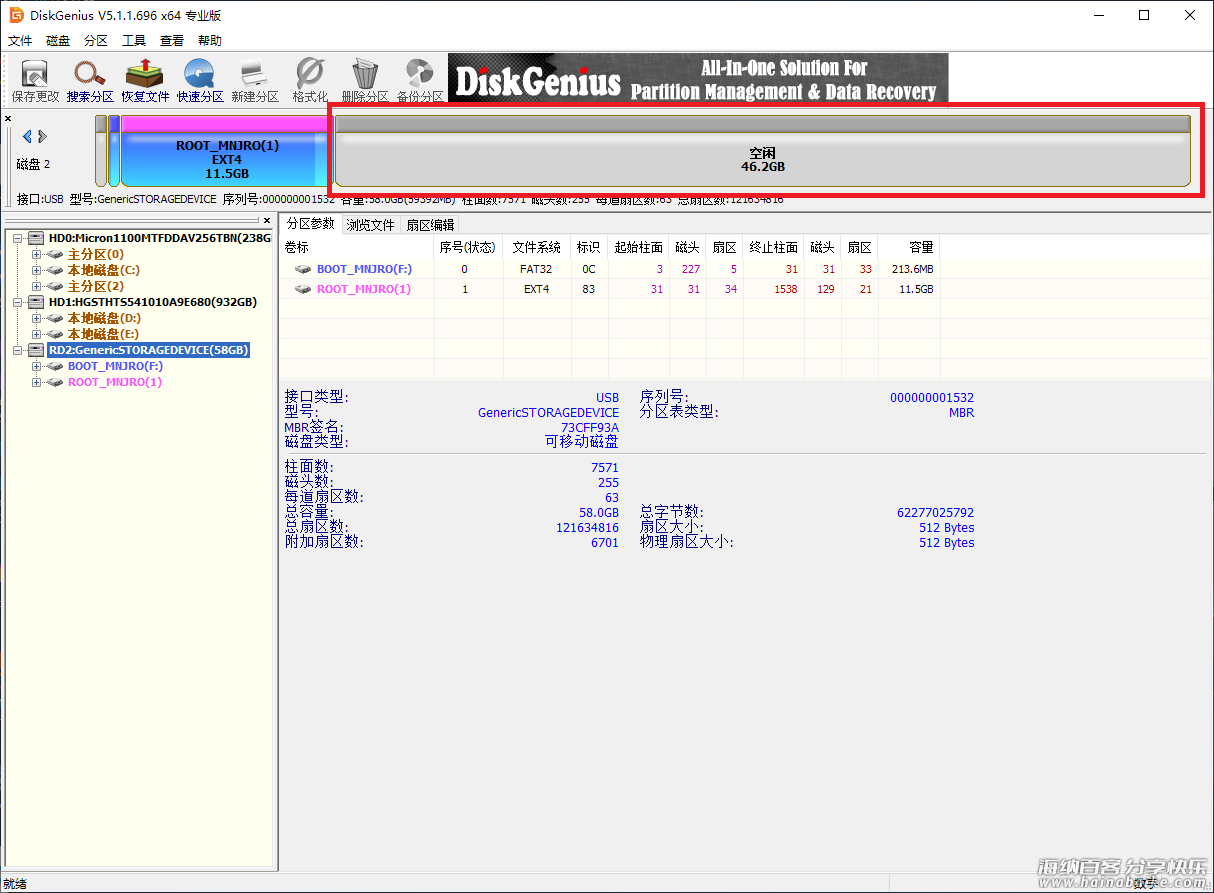Select BOOT_MNJRO(F:) name in the partition table
This screenshot has width=1214, height=893.
tap(364, 269)
